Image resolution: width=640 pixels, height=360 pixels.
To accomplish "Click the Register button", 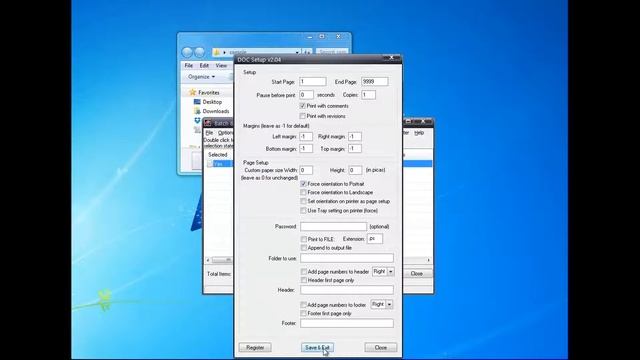I will [x=255, y=347].
